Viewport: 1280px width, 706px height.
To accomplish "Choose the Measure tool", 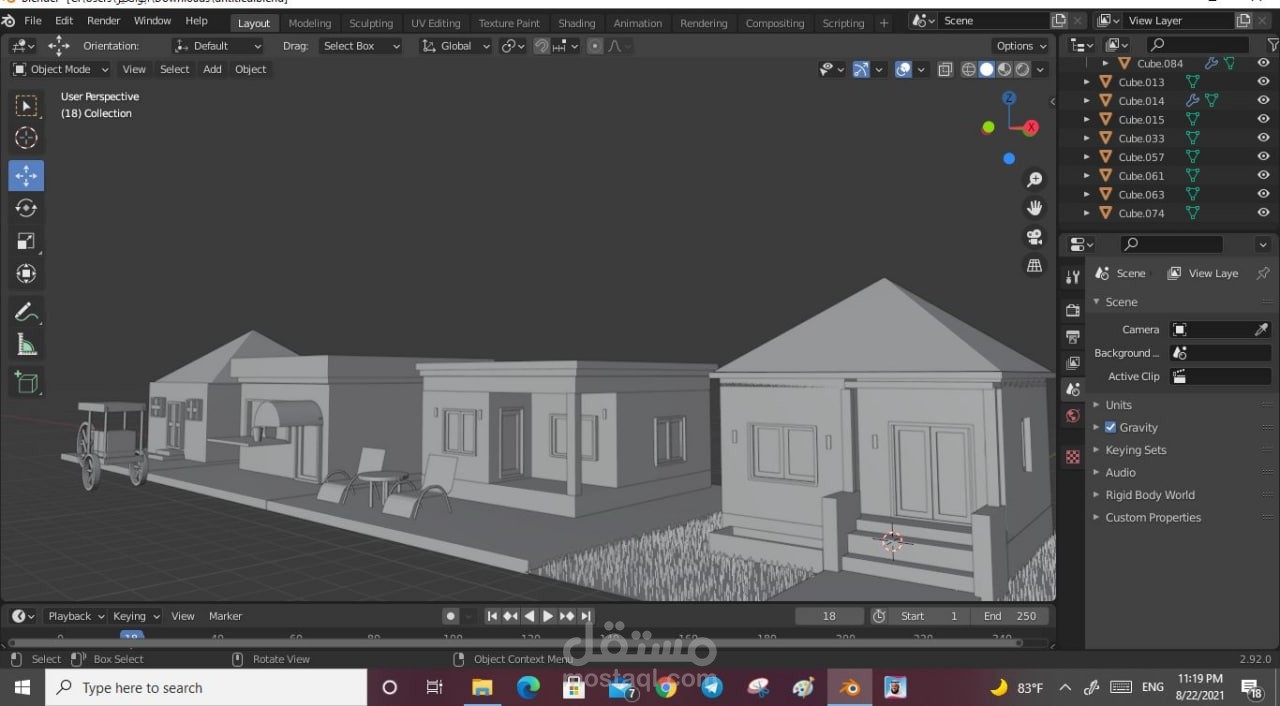I will click(27, 345).
